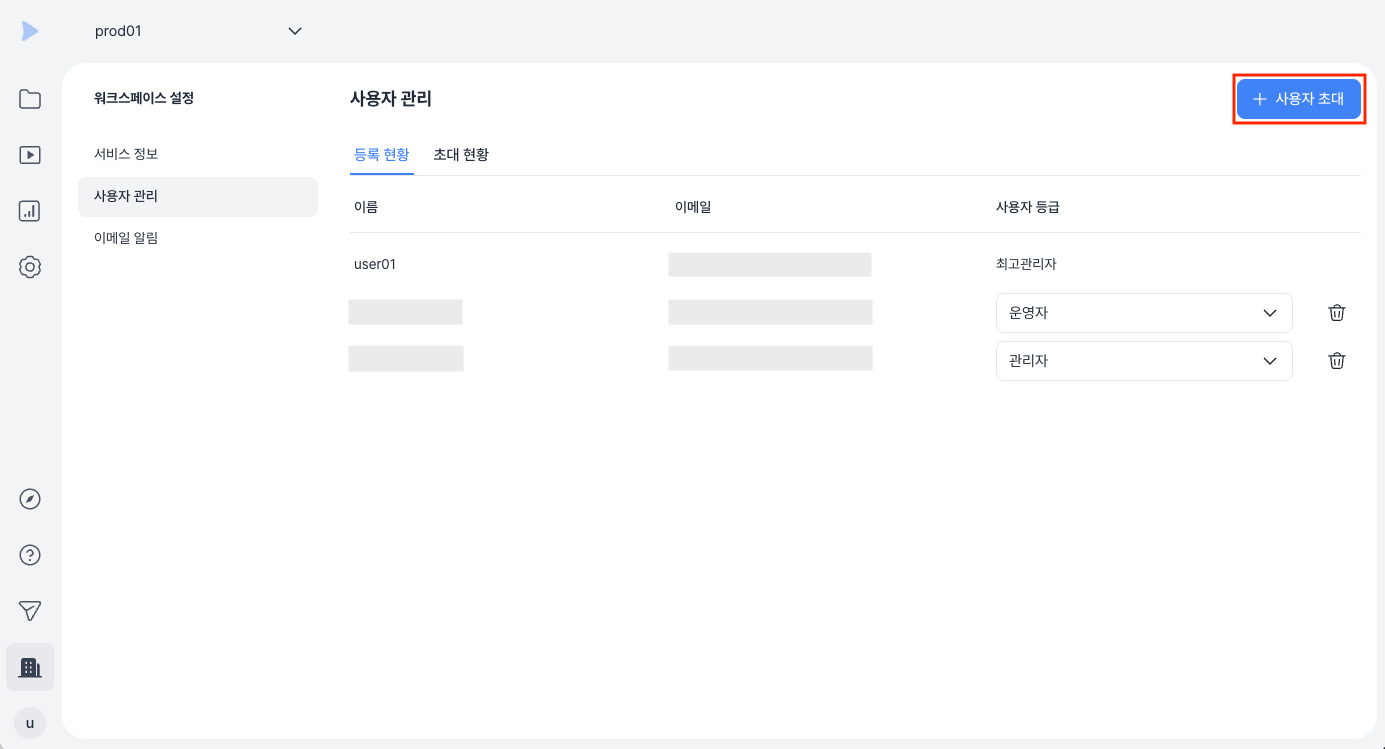The height and width of the screenshot is (749, 1385).
Task: Open the gear settings icon
Action: (30, 267)
